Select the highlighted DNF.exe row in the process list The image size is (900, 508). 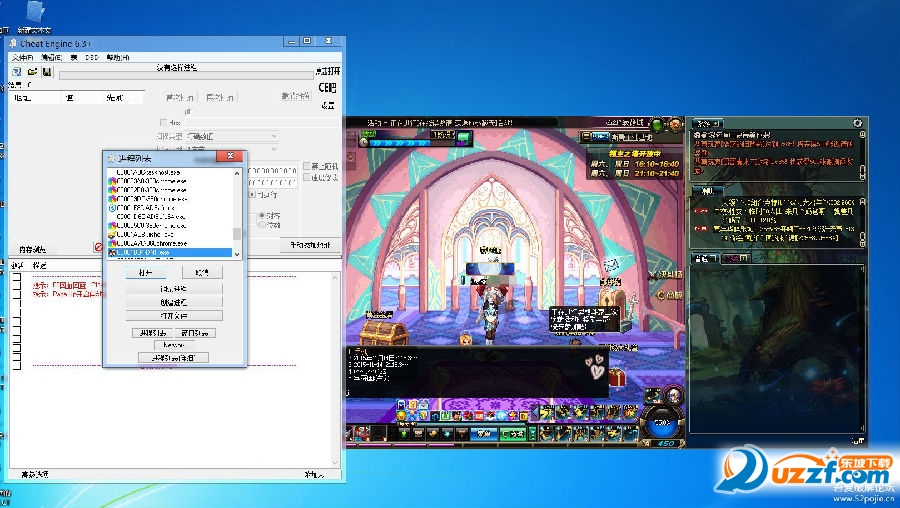(169, 253)
